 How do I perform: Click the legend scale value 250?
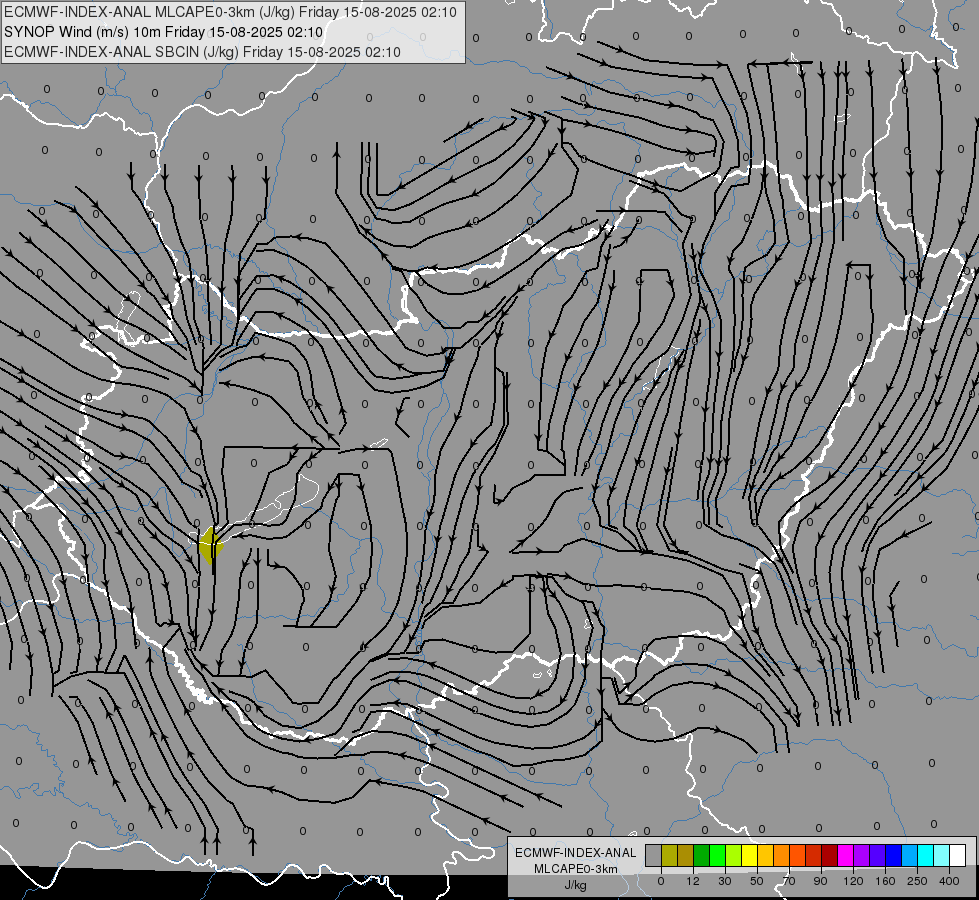(x=917, y=881)
